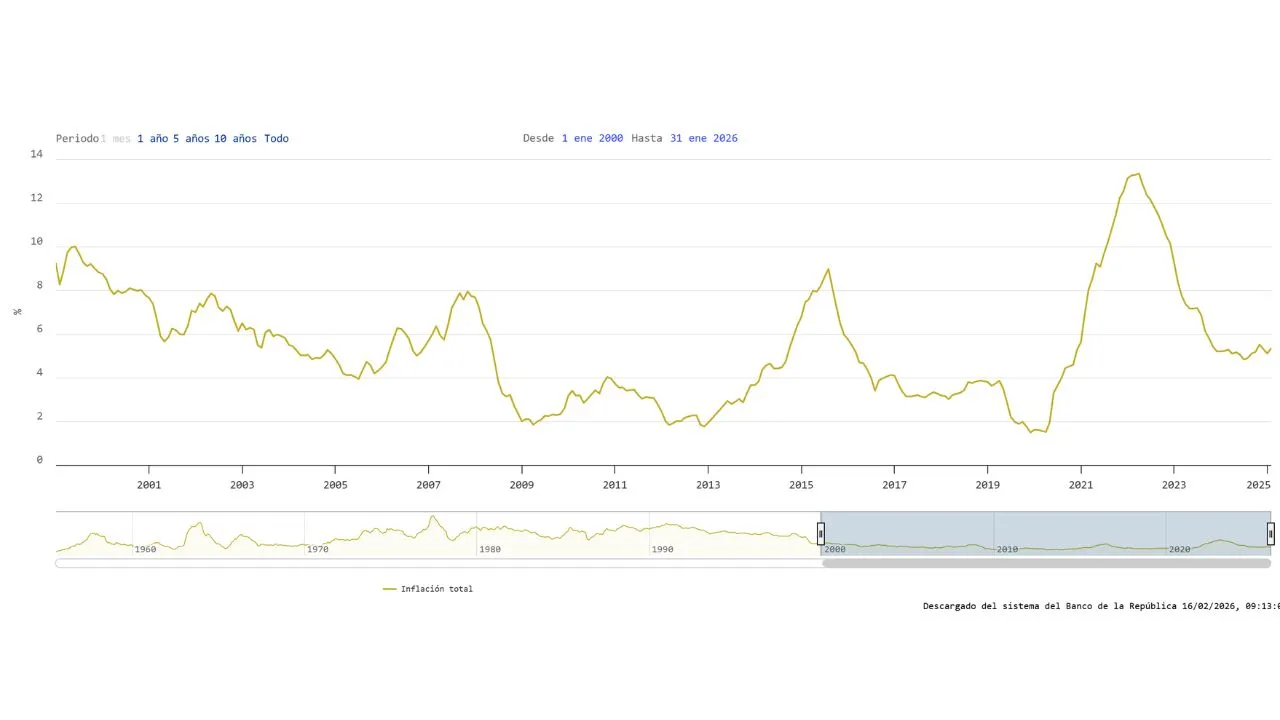
Task: Edit the Desde date 1 ene 2000
Action: click(592, 138)
